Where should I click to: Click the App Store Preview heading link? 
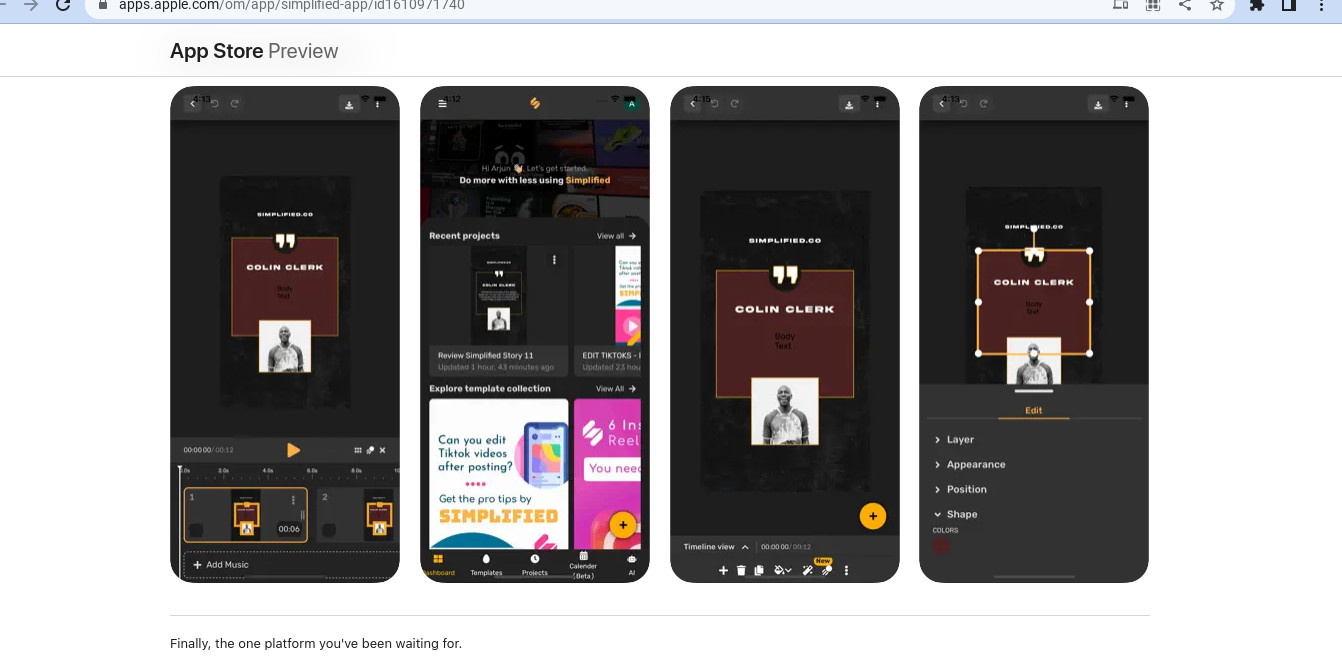[x=254, y=51]
